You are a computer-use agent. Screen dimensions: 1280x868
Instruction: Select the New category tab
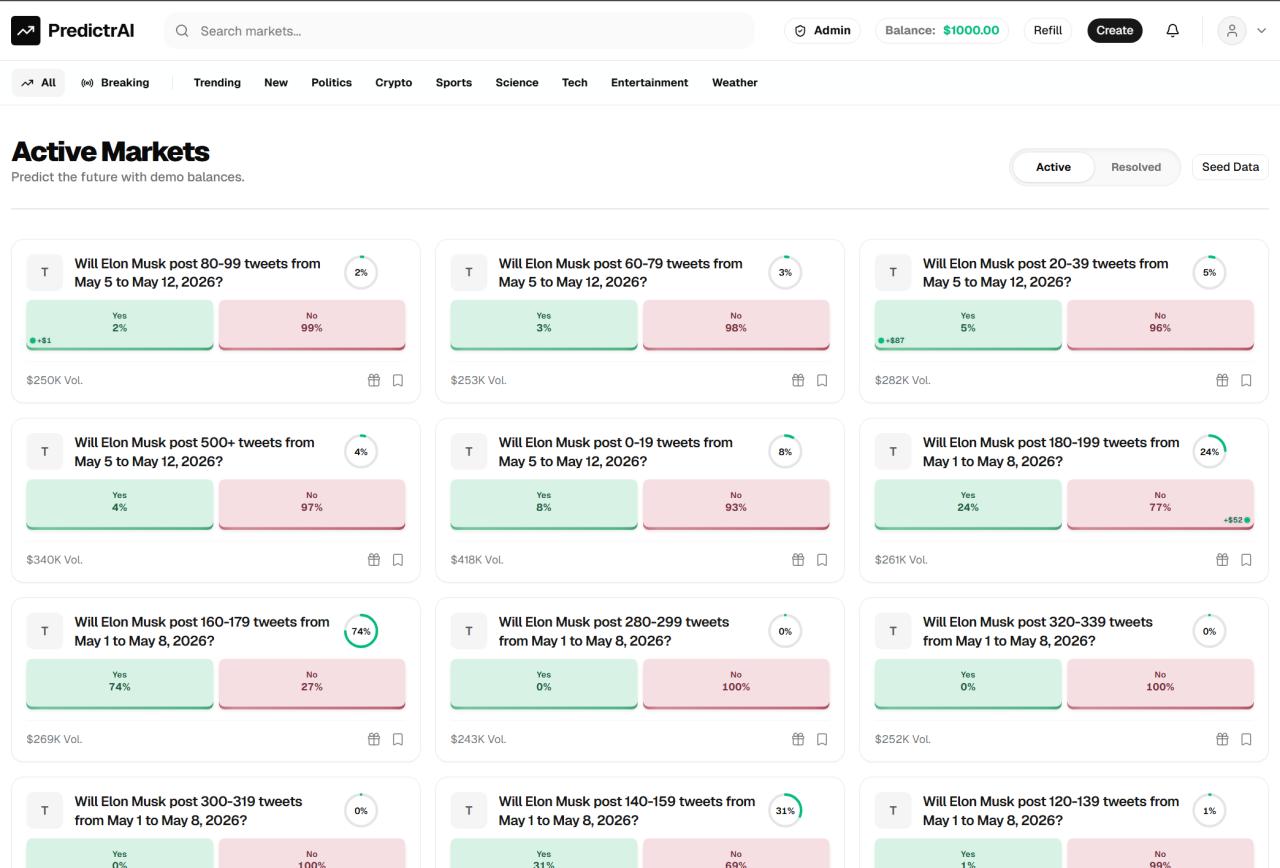tap(276, 83)
